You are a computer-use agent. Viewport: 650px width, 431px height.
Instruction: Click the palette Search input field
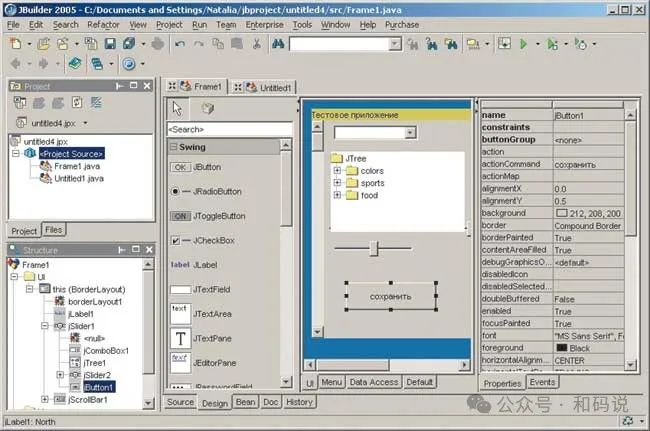point(230,129)
